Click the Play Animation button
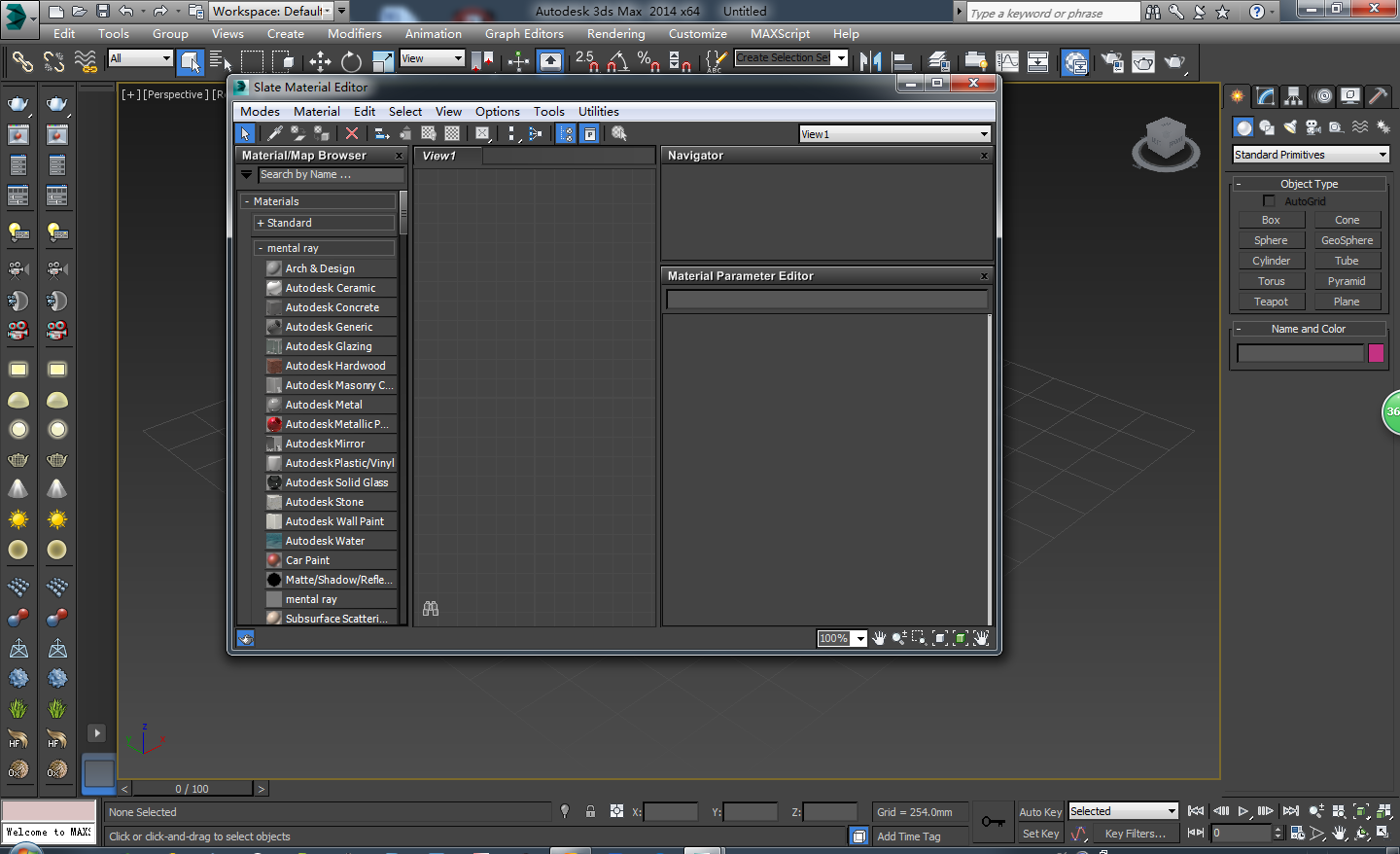This screenshot has width=1400, height=854. [x=1243, y=811]
